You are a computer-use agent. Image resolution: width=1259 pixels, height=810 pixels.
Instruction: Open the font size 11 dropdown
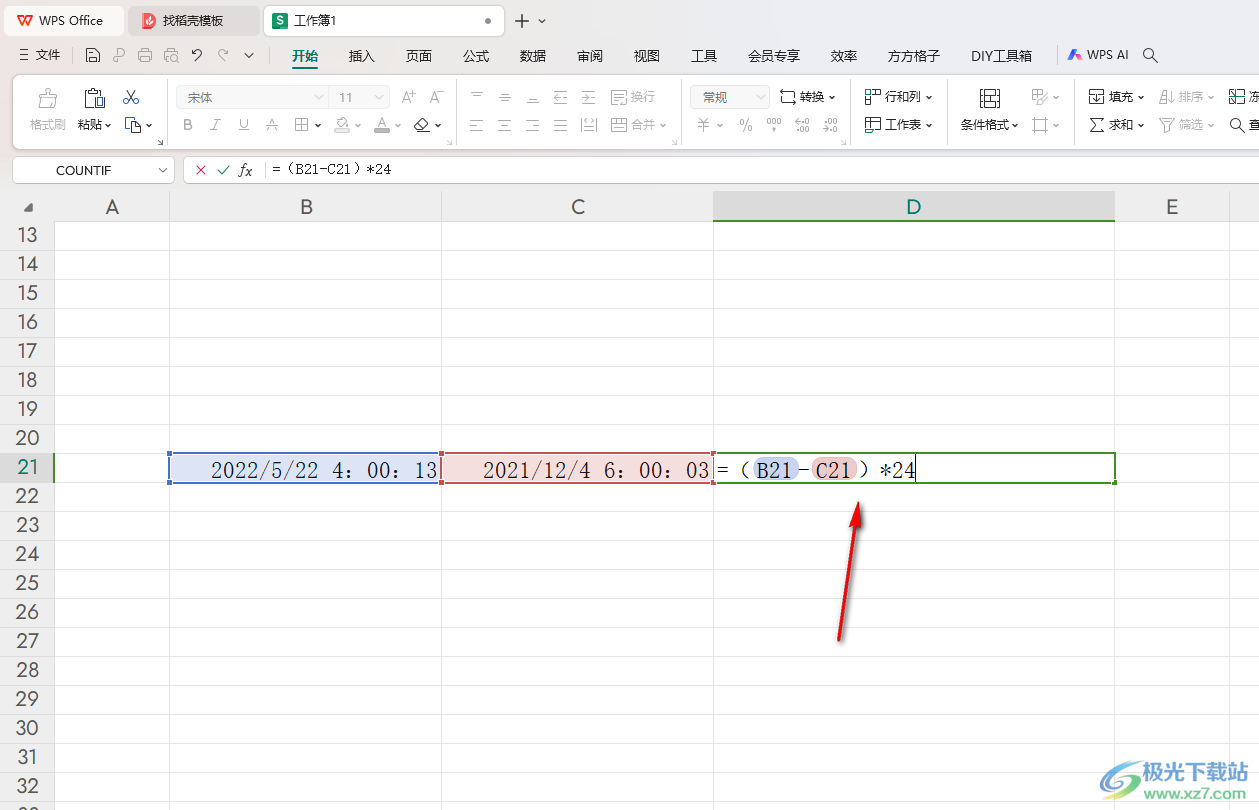pos(379,97)
